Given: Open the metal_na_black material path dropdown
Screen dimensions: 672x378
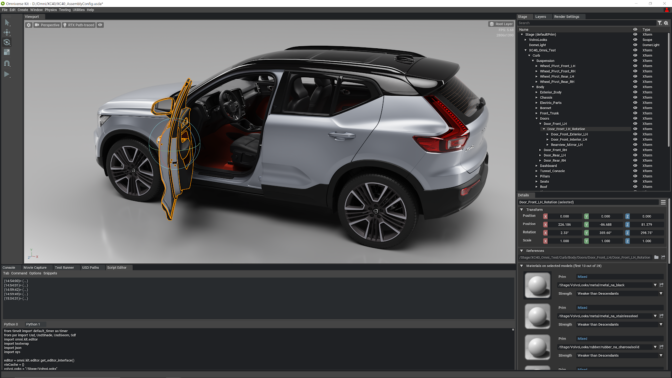Looking at the screenshot, I should [x=655, y=285].
